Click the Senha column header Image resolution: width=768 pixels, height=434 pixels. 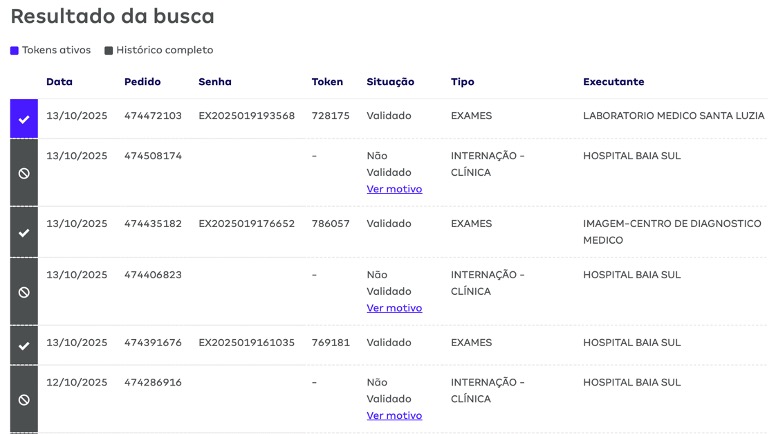pyautogui.click(x=215, y=82)
